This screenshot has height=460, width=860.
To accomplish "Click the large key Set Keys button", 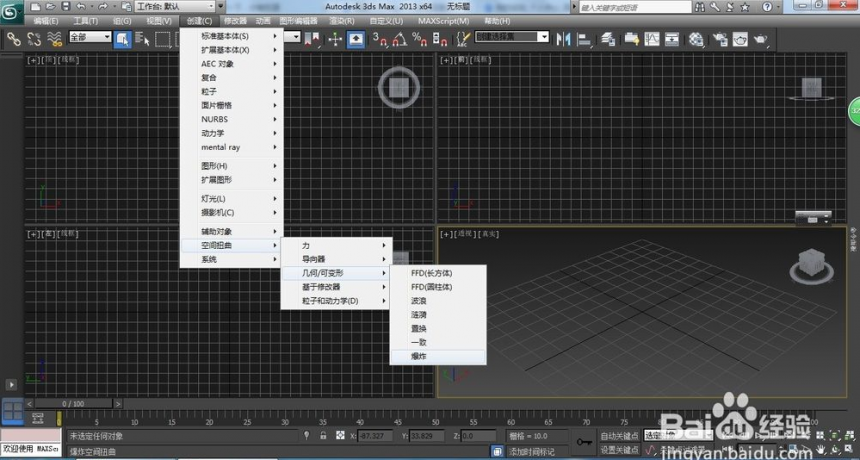I will point(583,442).
